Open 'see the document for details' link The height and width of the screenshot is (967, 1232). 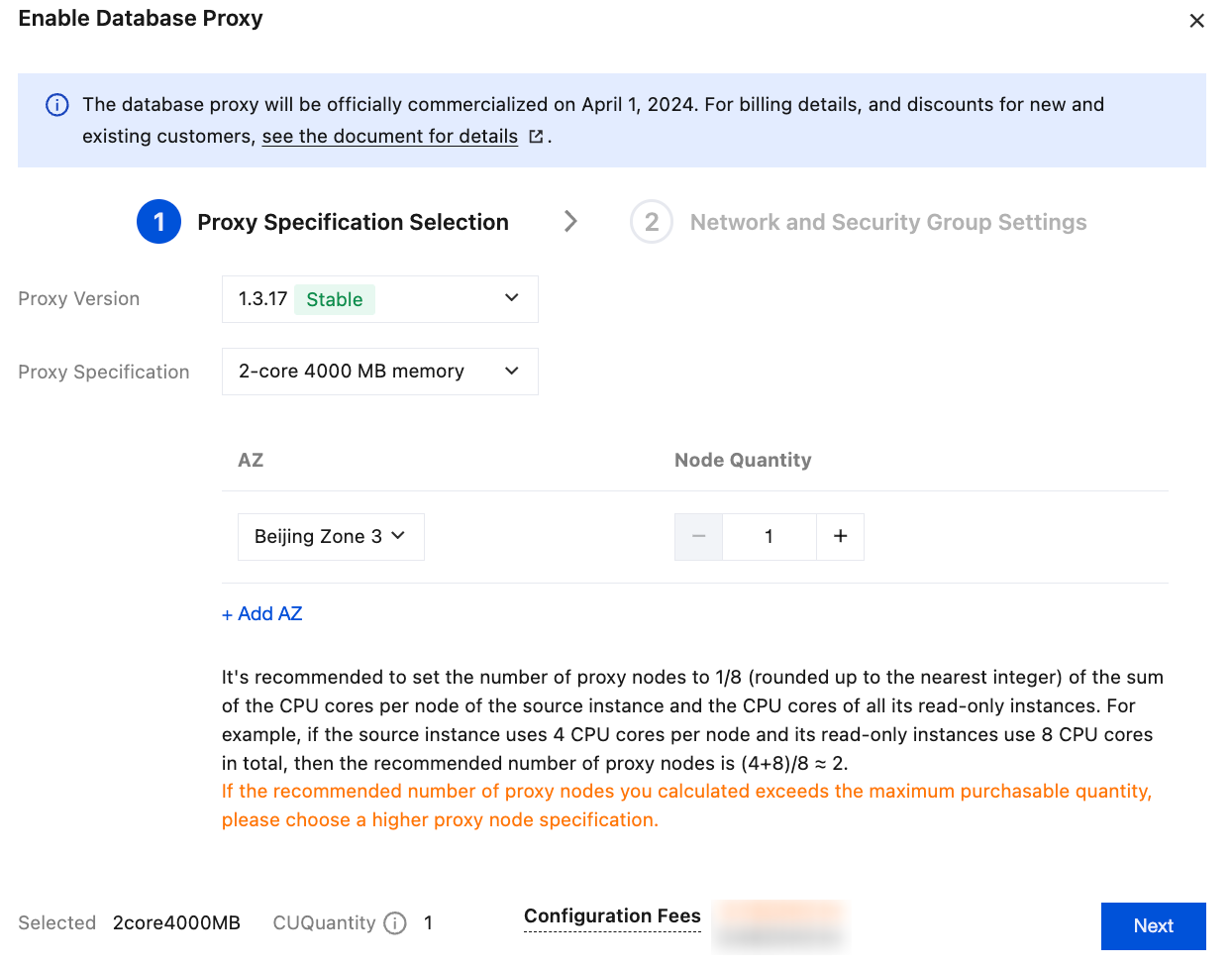pyautogui.click(x=389, y=137)
